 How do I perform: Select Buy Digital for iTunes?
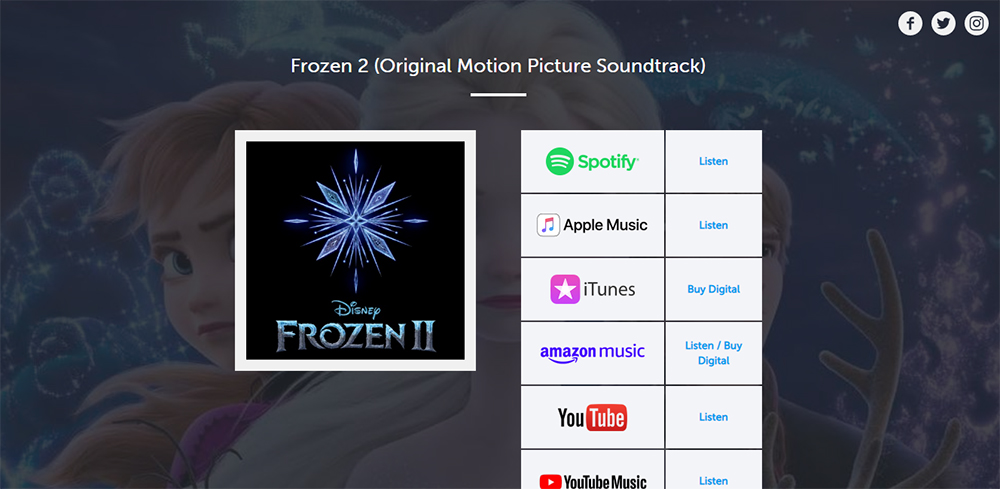[713, 289]
